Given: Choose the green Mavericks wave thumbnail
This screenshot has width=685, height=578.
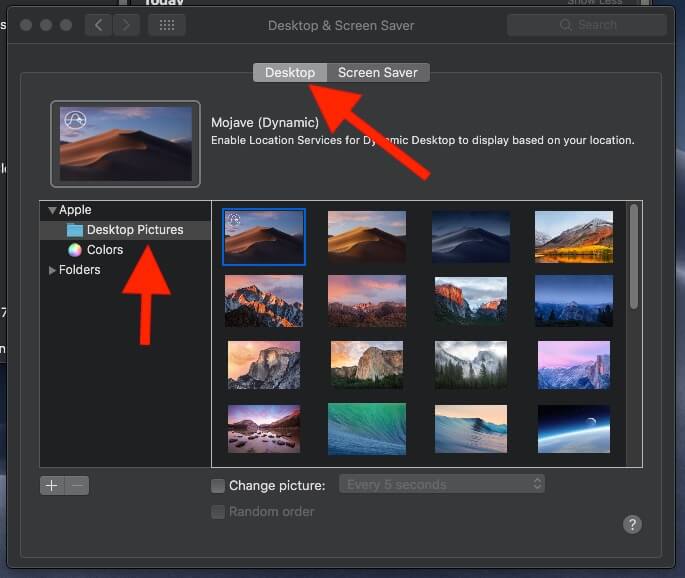Looking at the screenshot, I should (367, 429).
